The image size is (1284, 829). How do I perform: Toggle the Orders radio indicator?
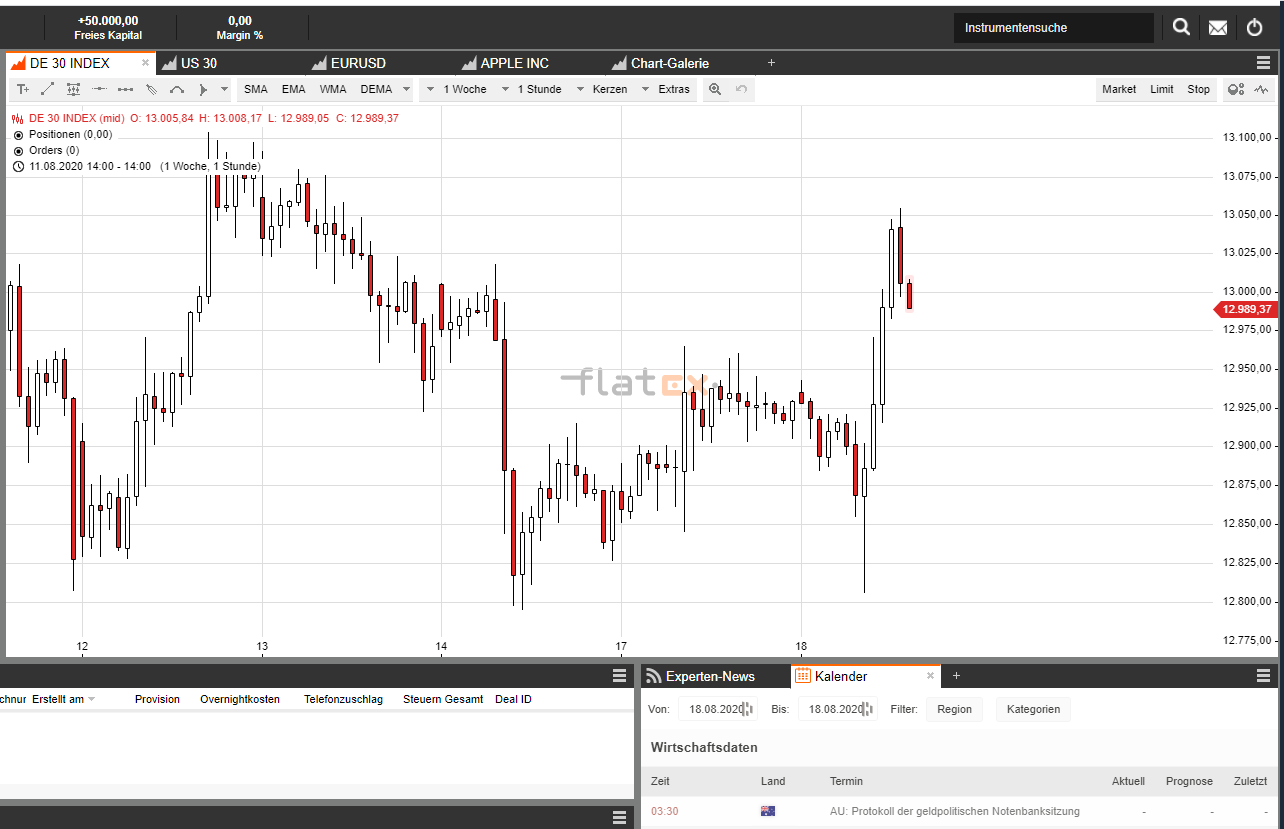point(18,150)
